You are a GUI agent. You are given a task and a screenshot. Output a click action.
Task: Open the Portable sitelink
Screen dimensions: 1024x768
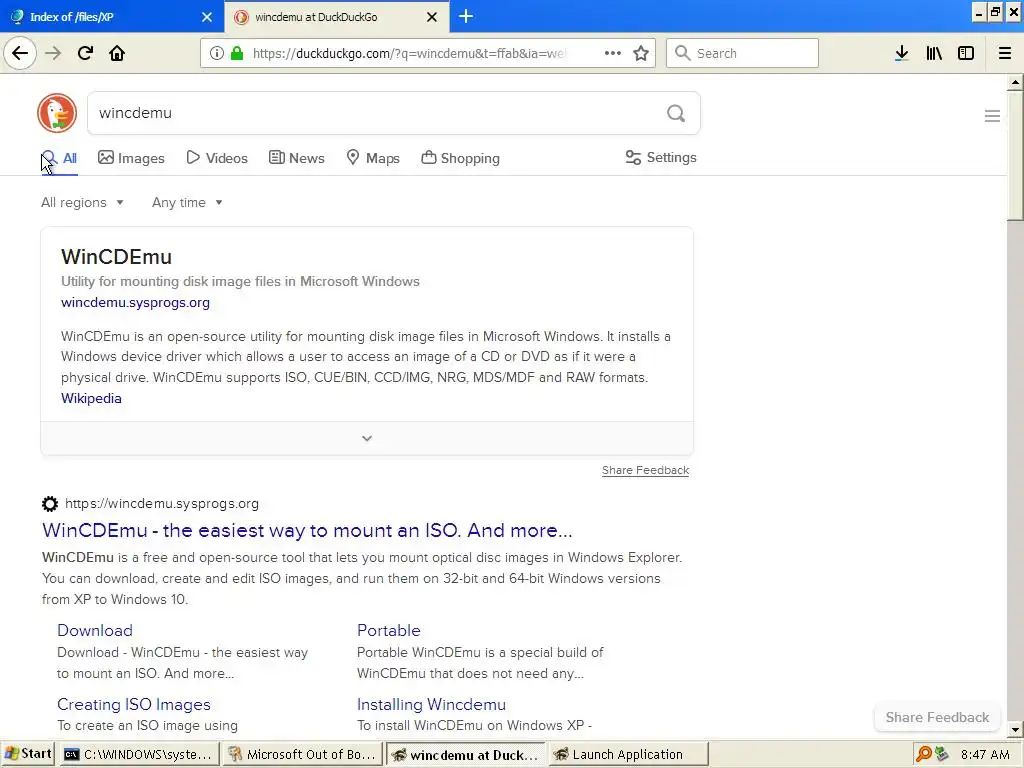(x=389, y=630)
